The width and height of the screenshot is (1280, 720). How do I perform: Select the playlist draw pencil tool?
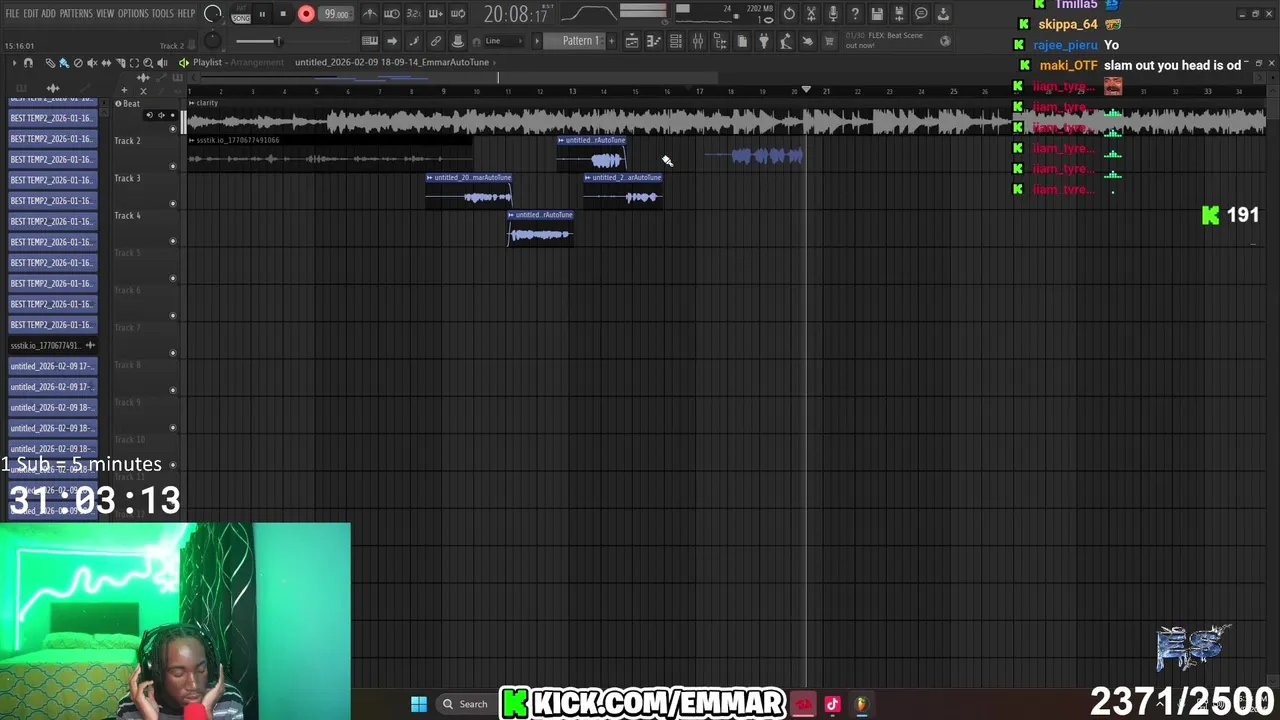pos(50,63)
